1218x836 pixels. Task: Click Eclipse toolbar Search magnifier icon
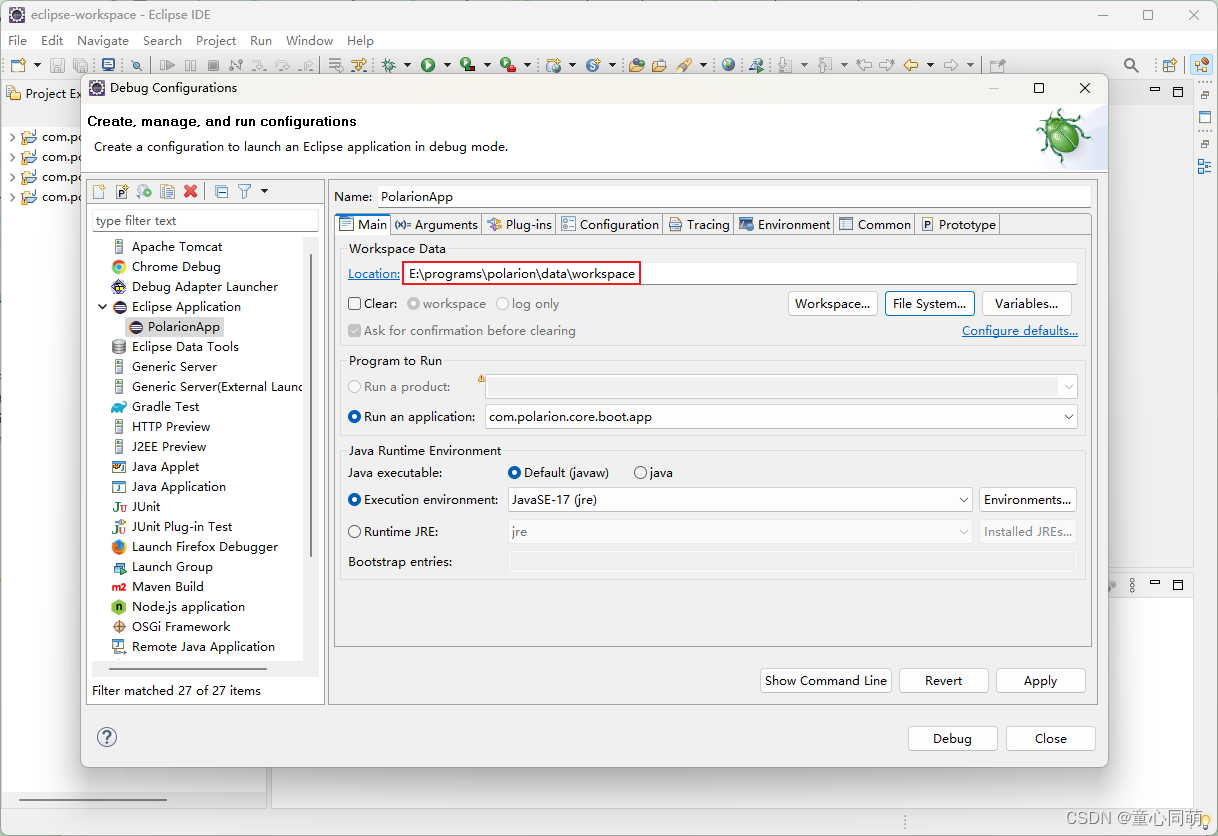click(x=1131, y=65)
